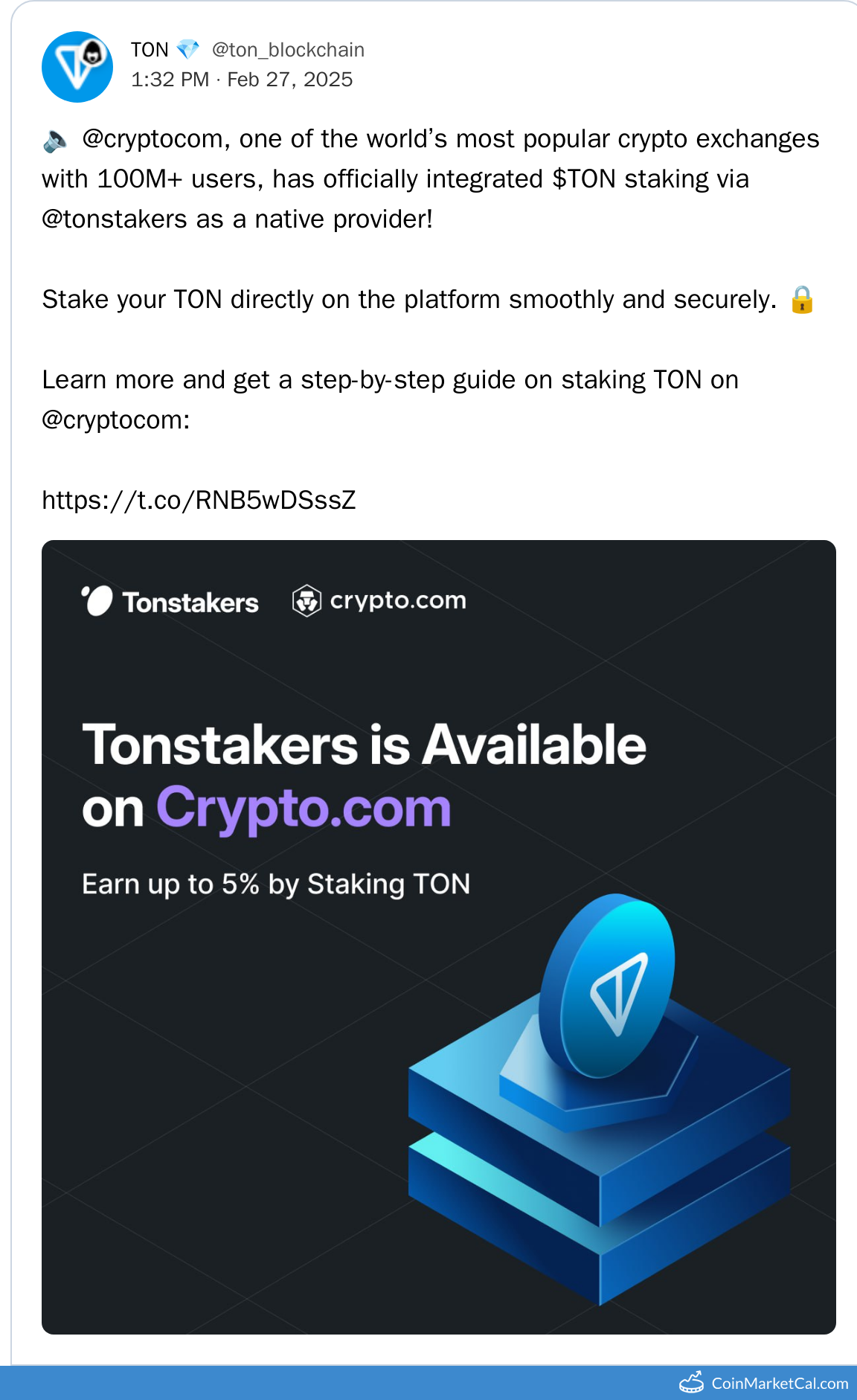Screen dimensions: 857x1400
Task: Open the TON profile avatar
Action: [x=77, y=67]
